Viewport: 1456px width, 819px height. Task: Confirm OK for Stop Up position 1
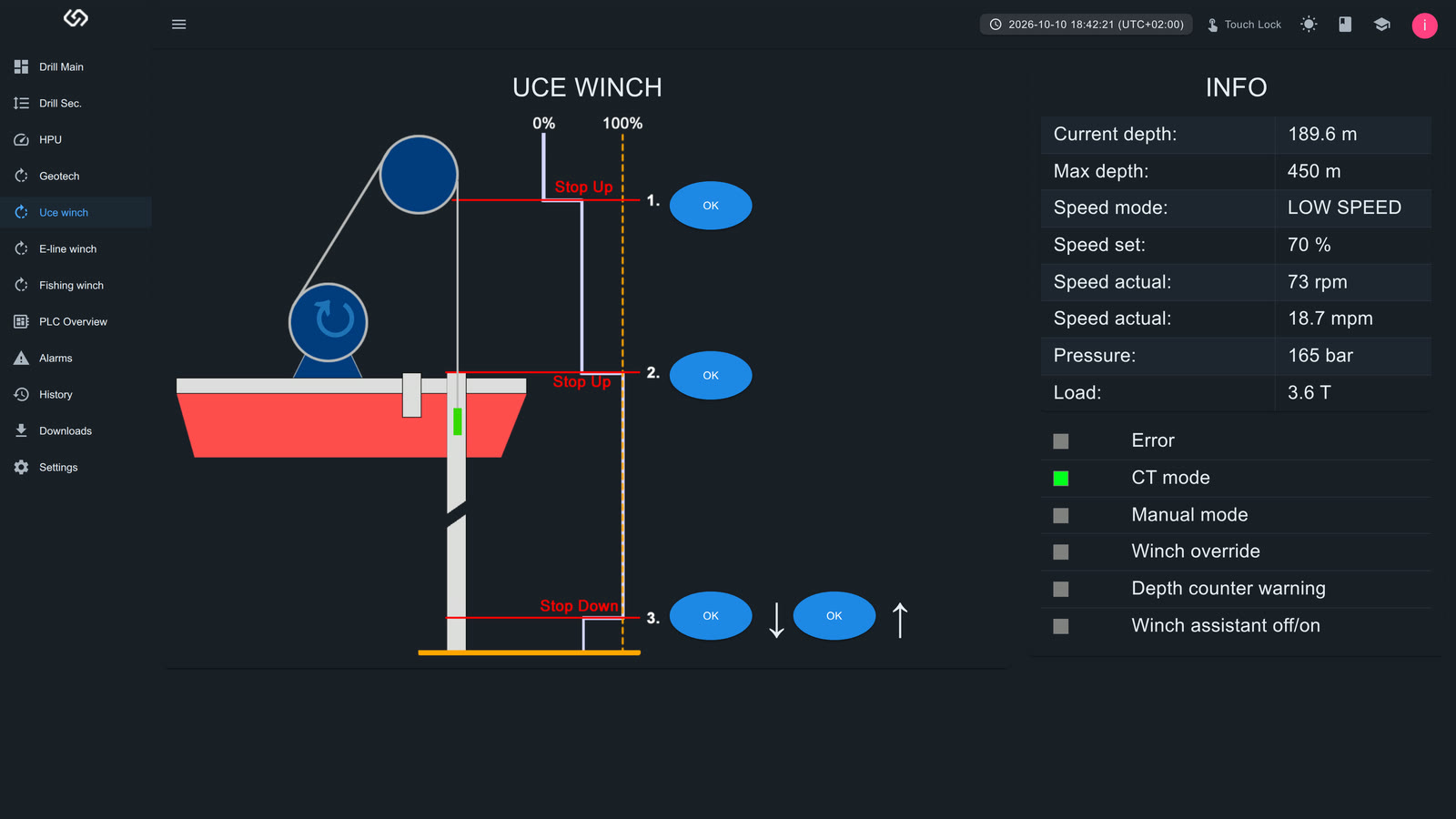[x=711, y=206]
